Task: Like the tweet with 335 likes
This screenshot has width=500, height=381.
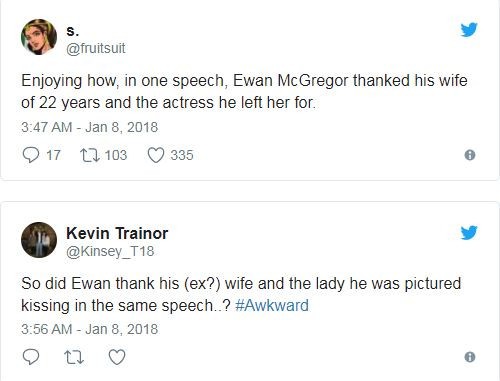Action: click(x=156, y=155)
